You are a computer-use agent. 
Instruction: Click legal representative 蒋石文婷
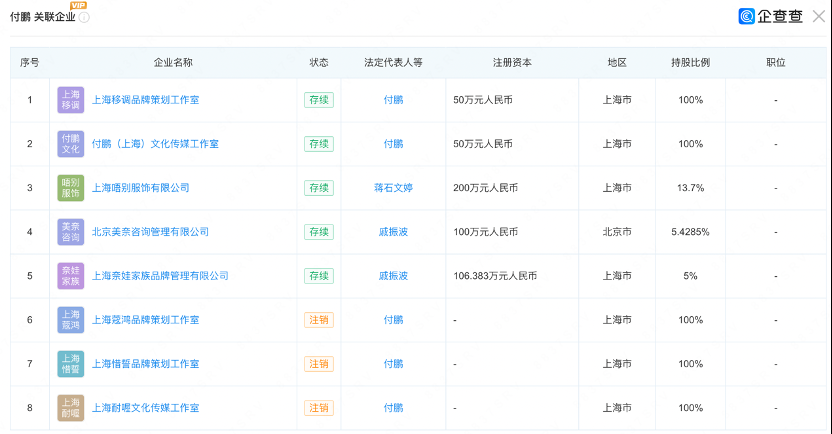[393, 188]
